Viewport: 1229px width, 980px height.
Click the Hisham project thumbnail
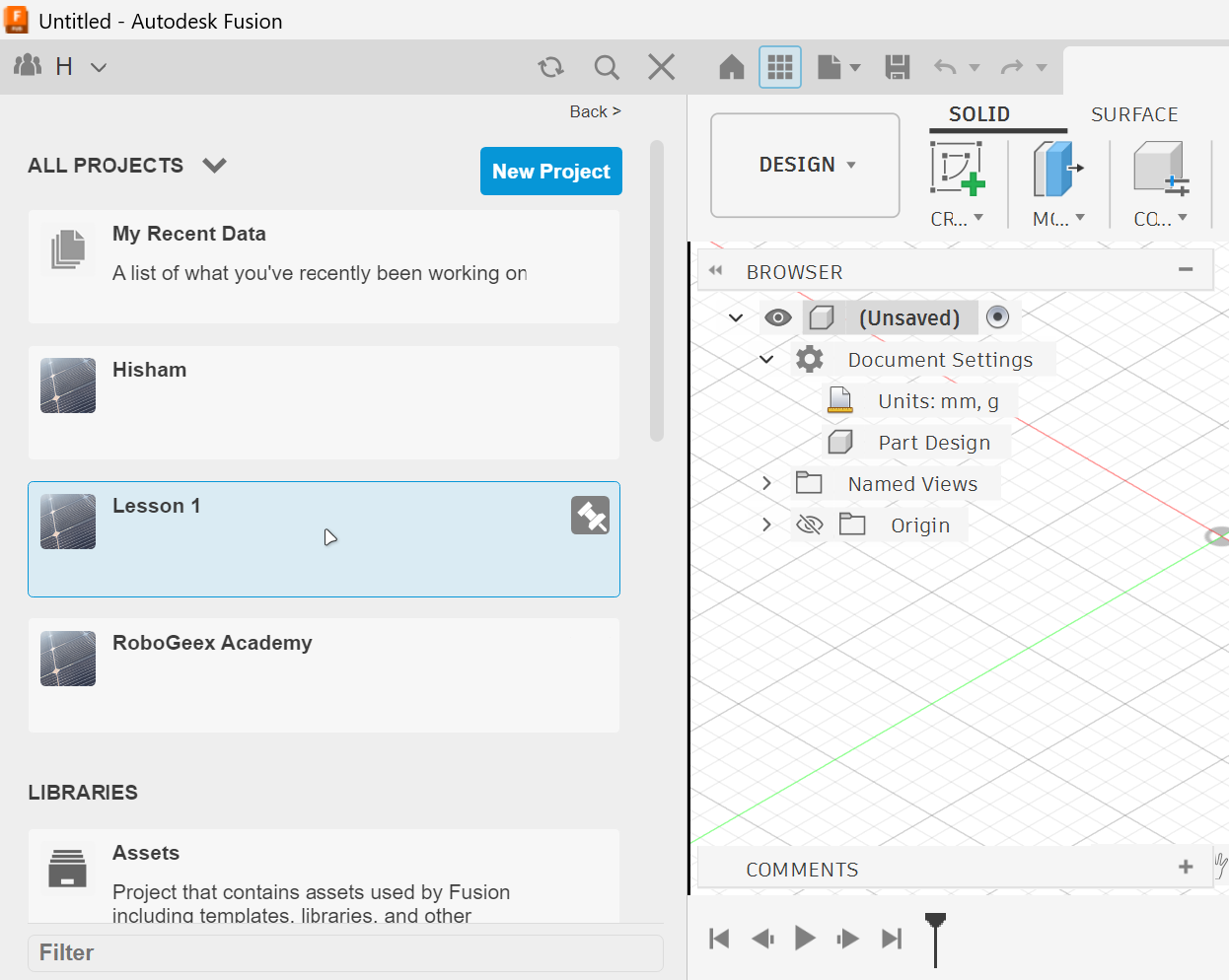point(68,385)
